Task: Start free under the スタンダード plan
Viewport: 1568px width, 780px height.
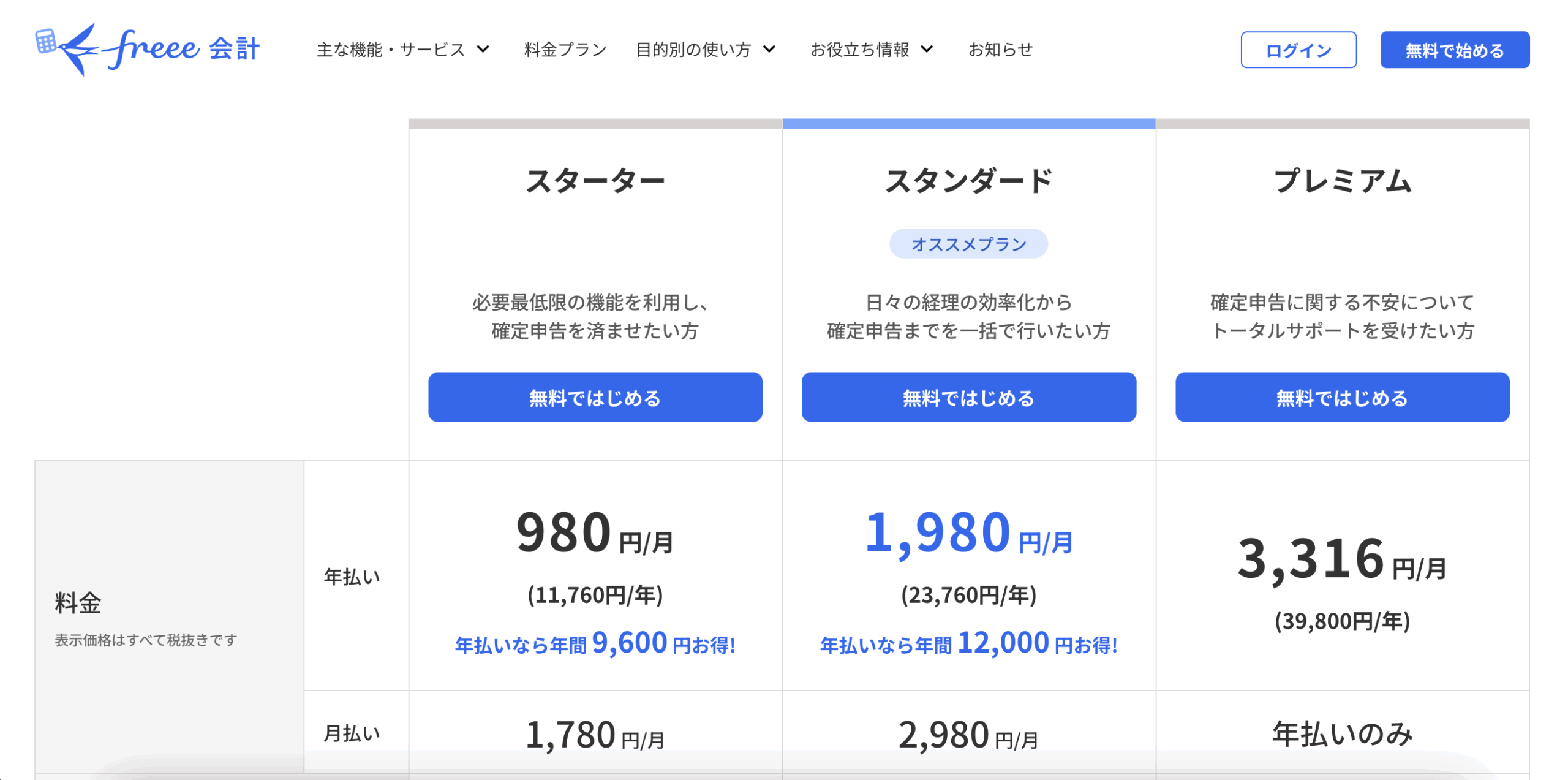Action: pyautogui.click(x=968, y=397)
